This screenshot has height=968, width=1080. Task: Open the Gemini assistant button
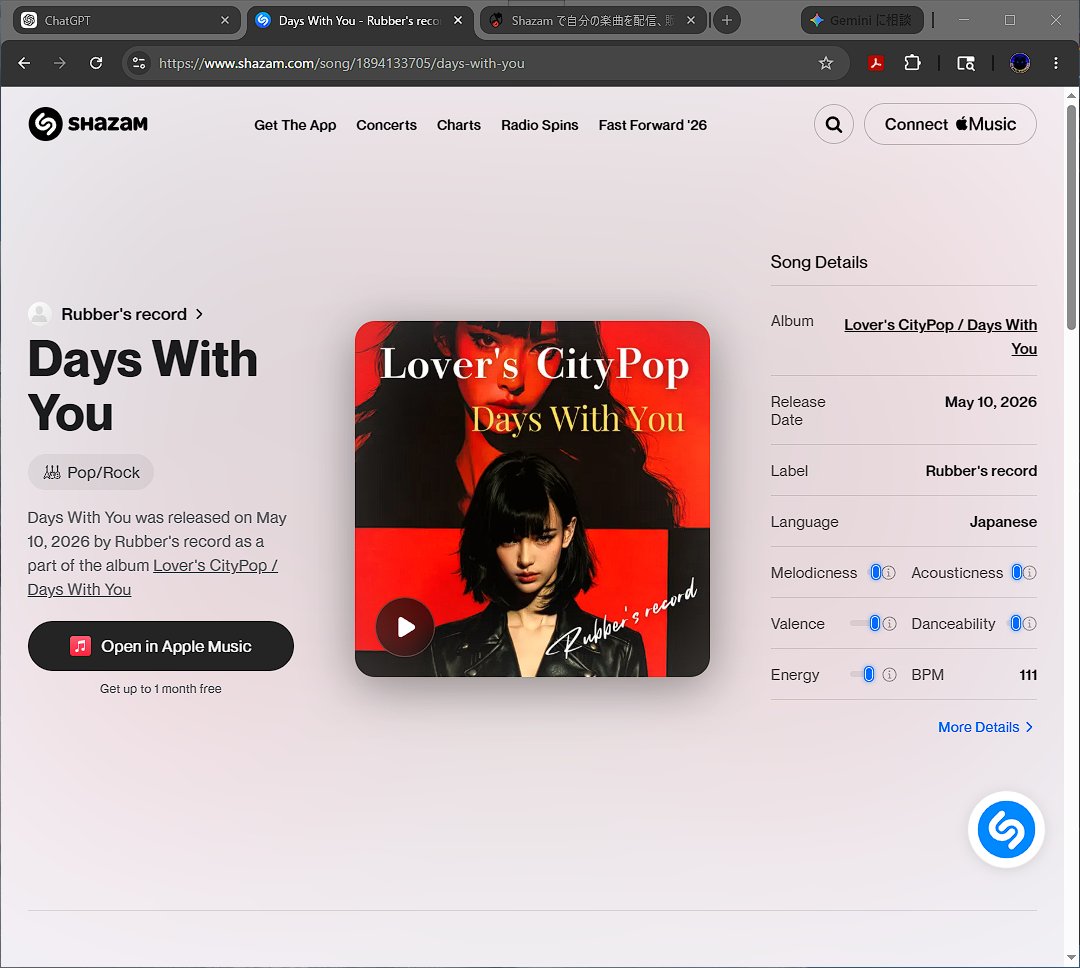point(862,21)
